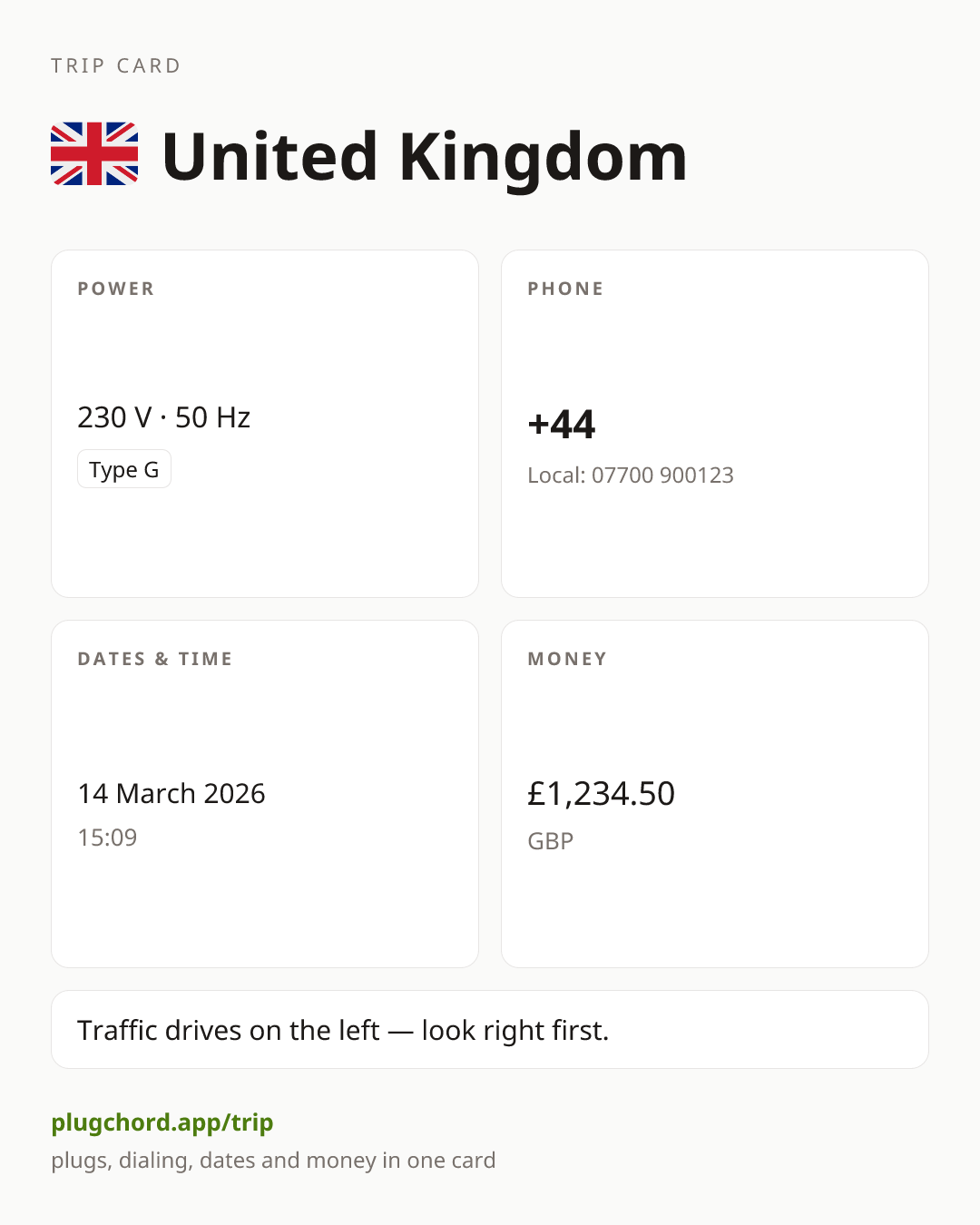Click the 15:09 time value

tap(107, 837)
